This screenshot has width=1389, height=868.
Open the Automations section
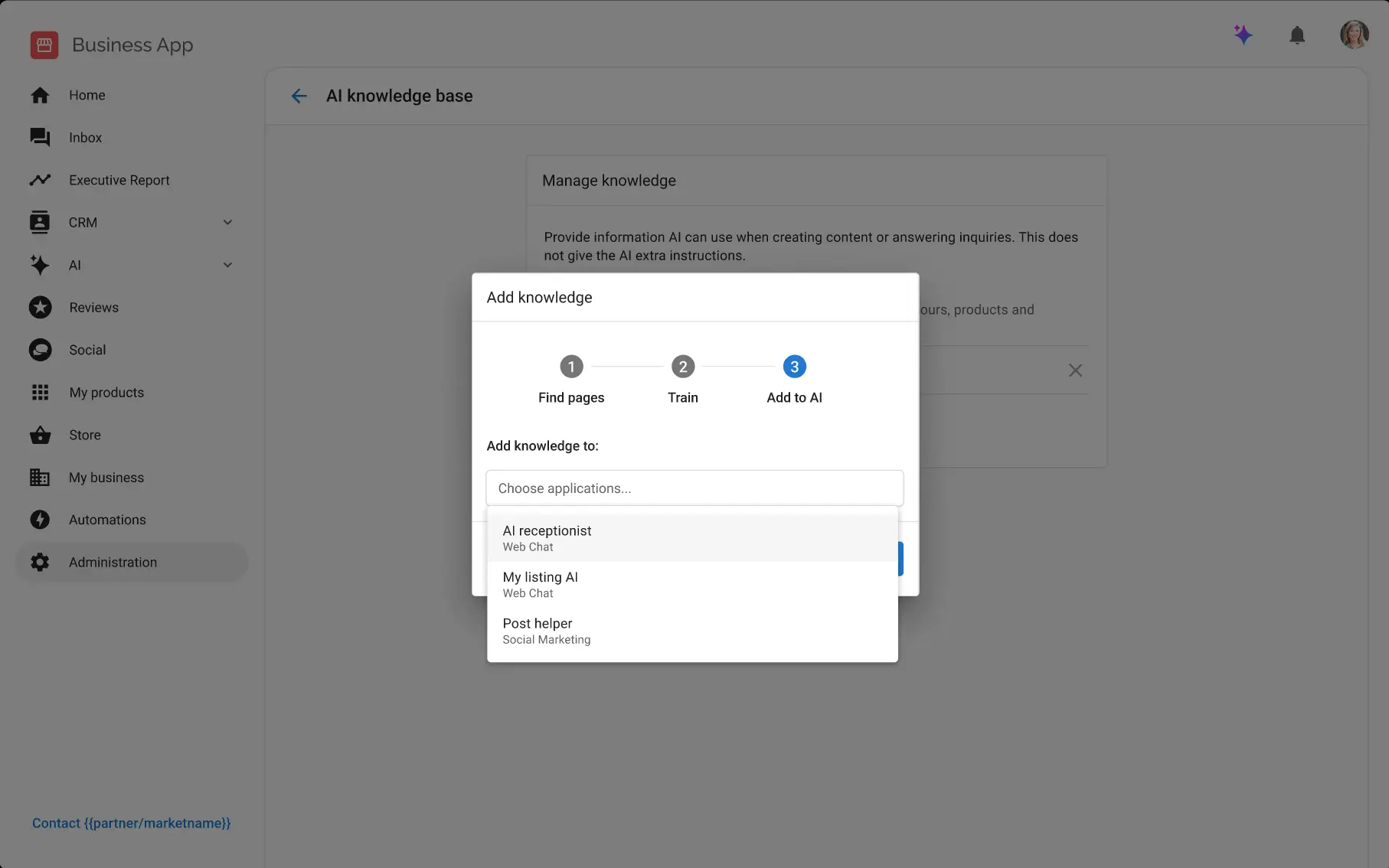(x=106, y=519)
